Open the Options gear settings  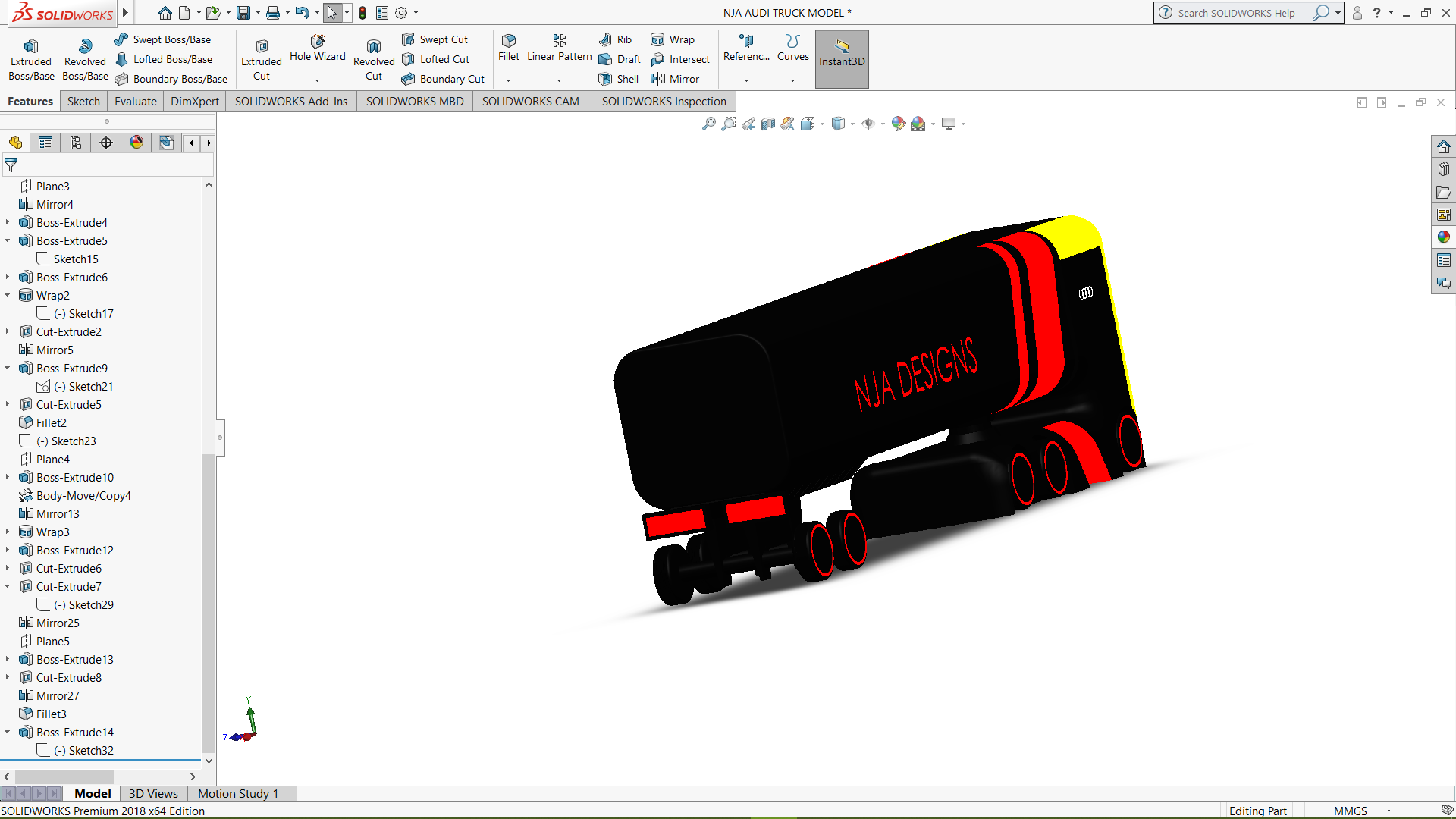401,13
